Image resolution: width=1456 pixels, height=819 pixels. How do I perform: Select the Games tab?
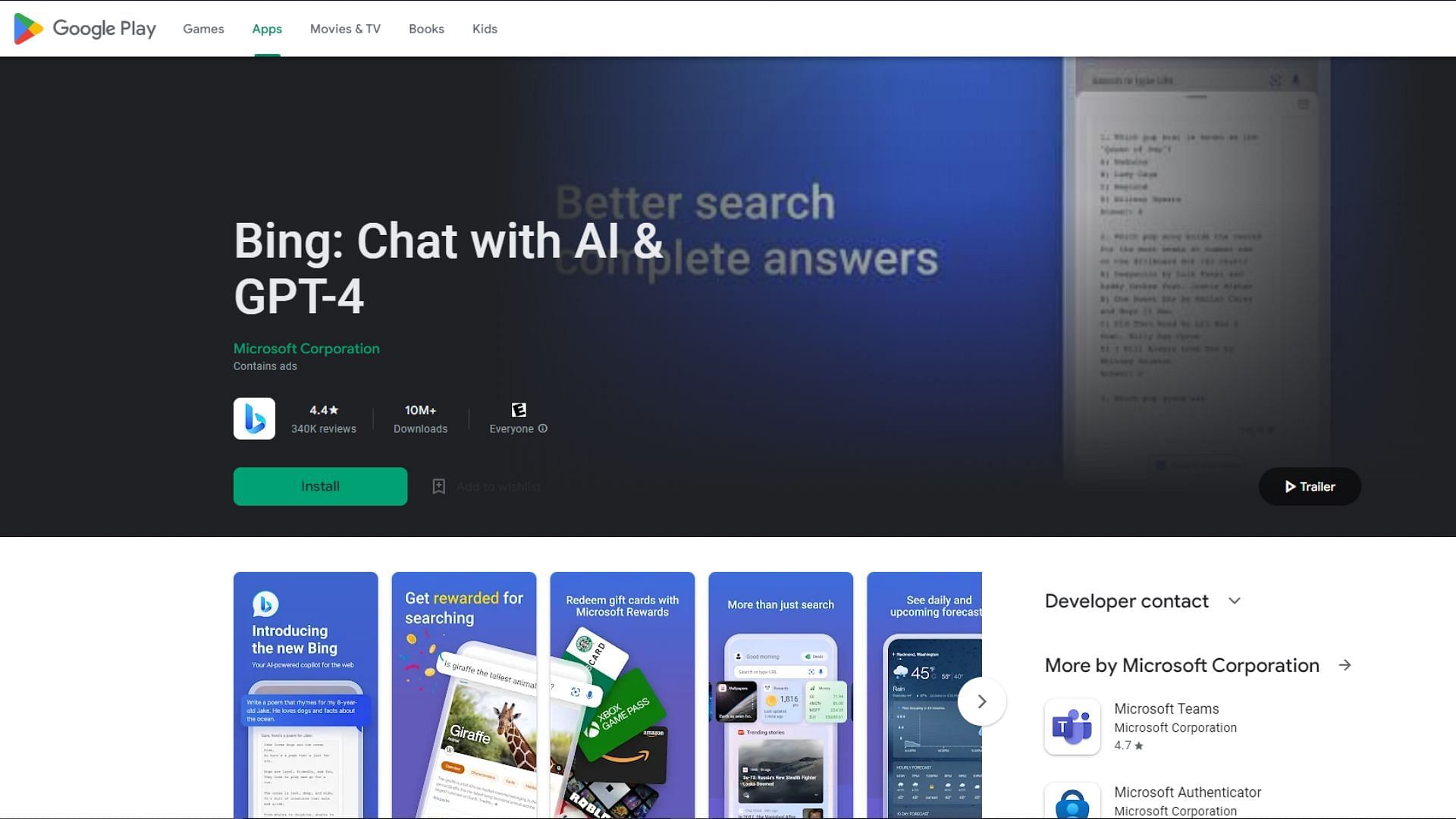coord(203,28)
